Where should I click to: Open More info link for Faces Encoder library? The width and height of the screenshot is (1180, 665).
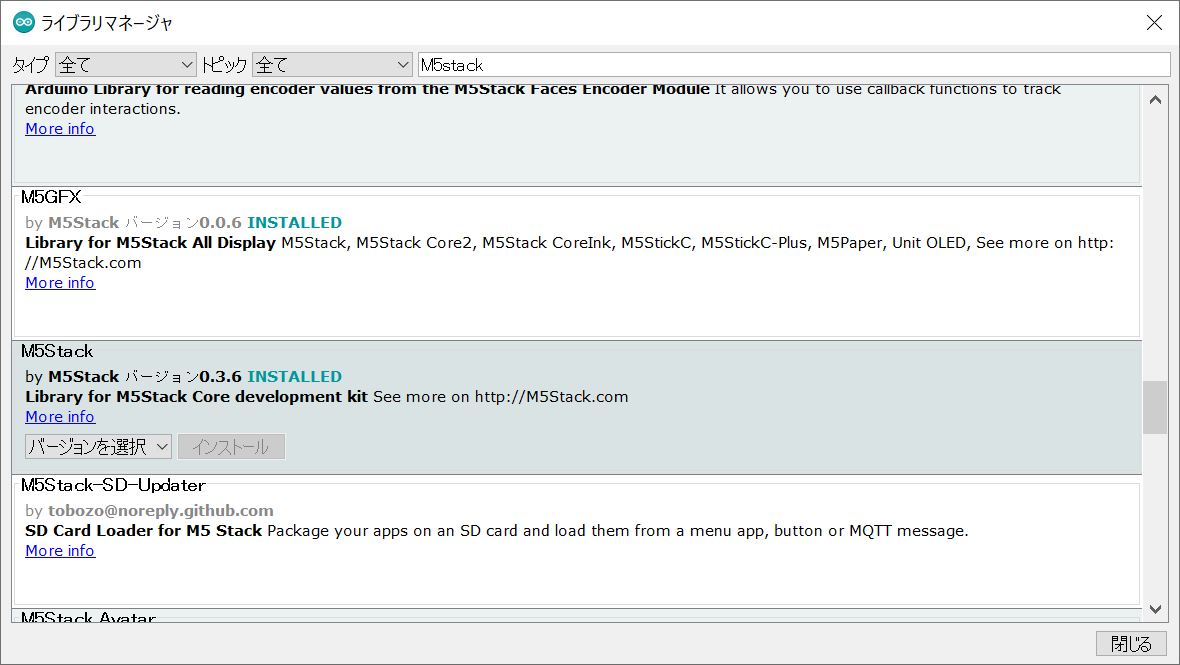(x=60, y=129)
